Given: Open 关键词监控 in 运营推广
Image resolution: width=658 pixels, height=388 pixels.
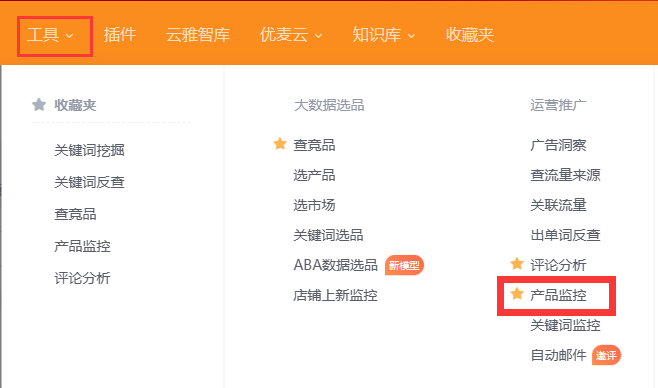Looking at the screenshot, I should [x=565, y=325].
